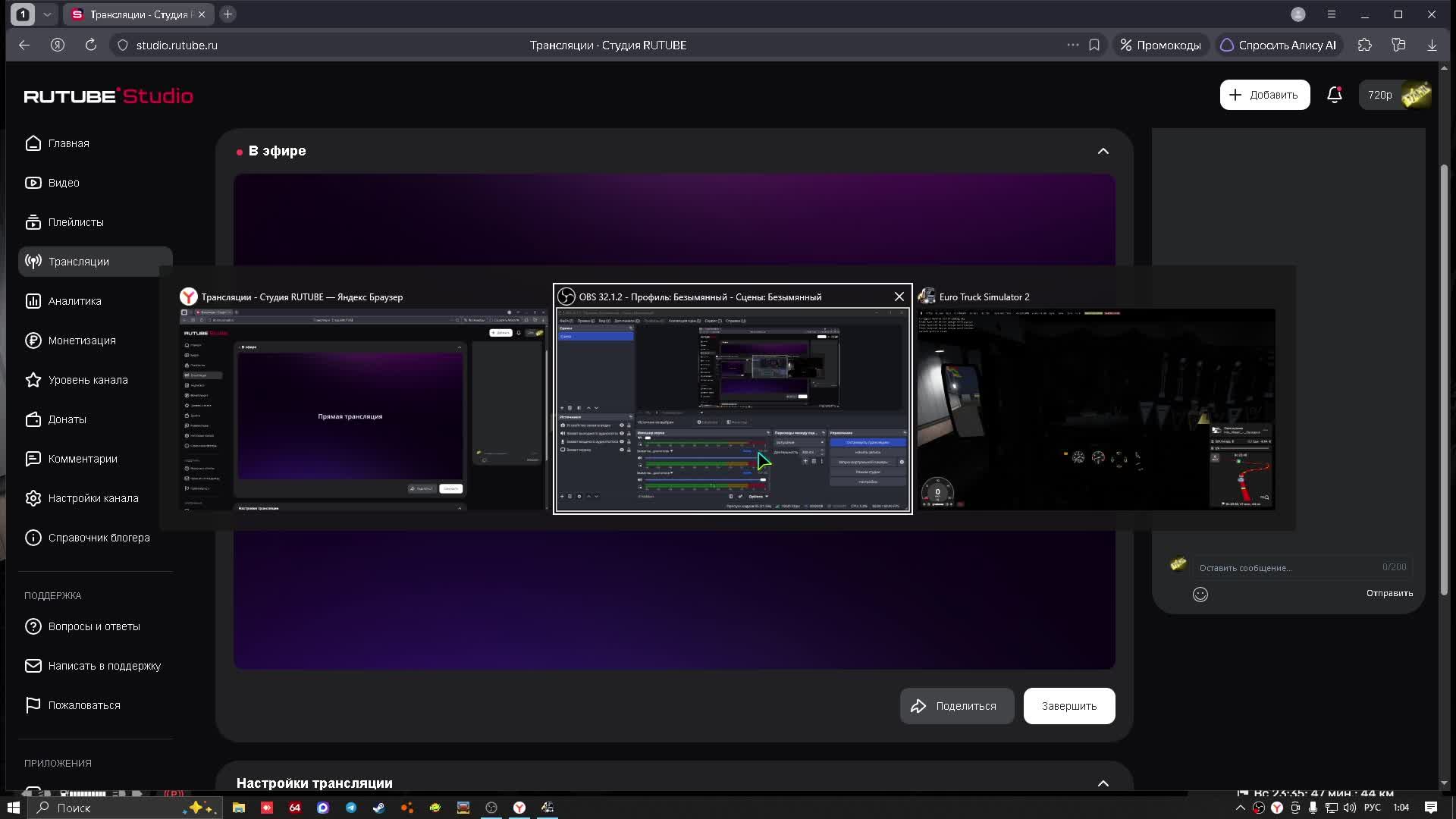
Task: Open the browser hamburger menu
Action: [1332, 14]
